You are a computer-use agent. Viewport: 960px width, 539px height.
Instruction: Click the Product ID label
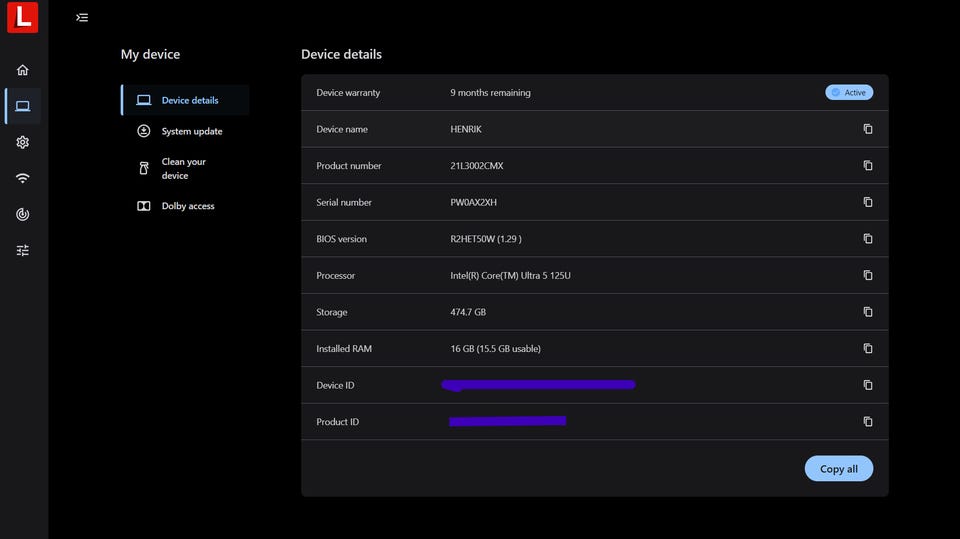point(337,421)
